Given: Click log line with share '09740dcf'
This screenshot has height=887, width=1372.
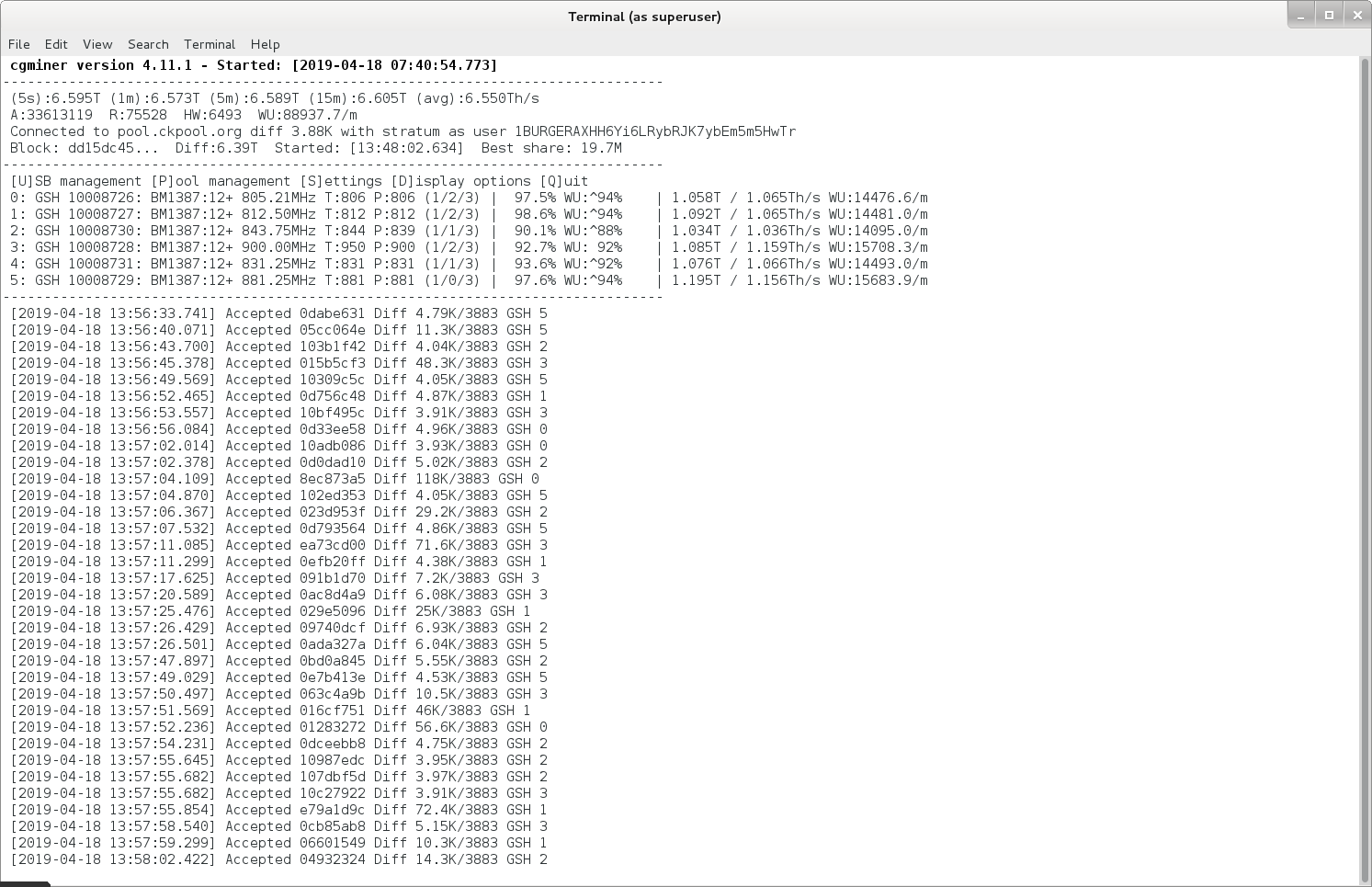Looking at the screenshot, I should (x=278, y=628).
